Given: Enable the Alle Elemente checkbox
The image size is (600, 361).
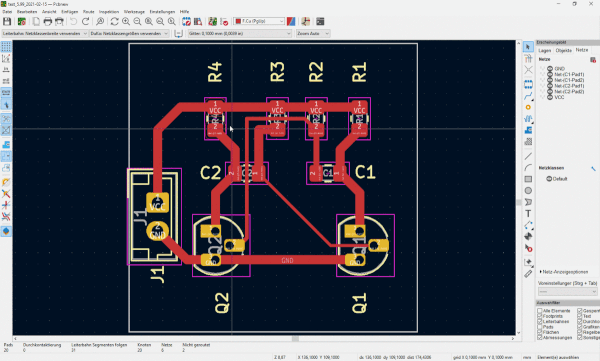Looking at the screenshot, I should coord(540,311).
